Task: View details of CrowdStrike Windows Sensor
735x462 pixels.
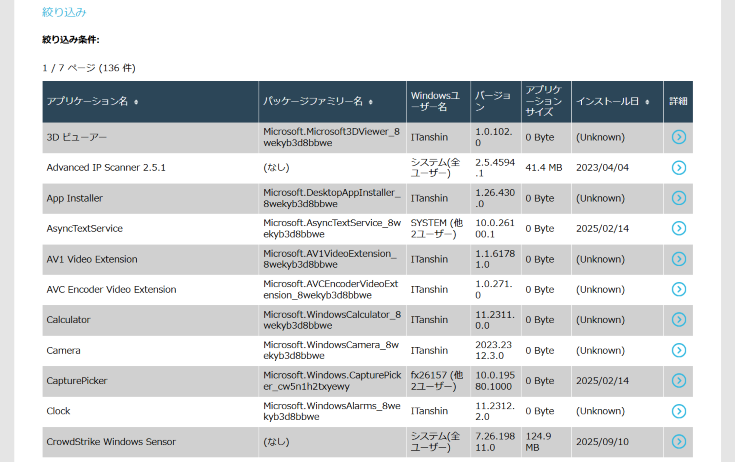Action: point(679,441)
